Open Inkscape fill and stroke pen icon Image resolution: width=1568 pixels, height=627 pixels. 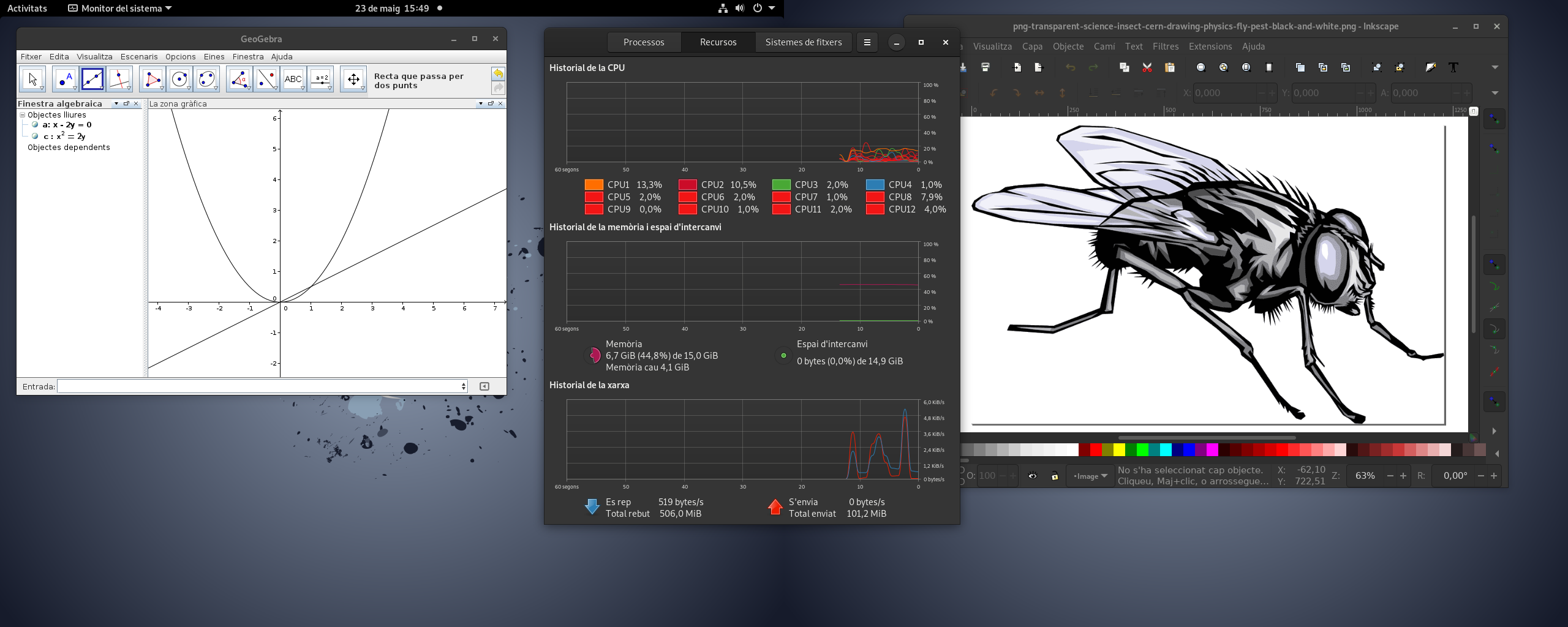(1431, 67)
